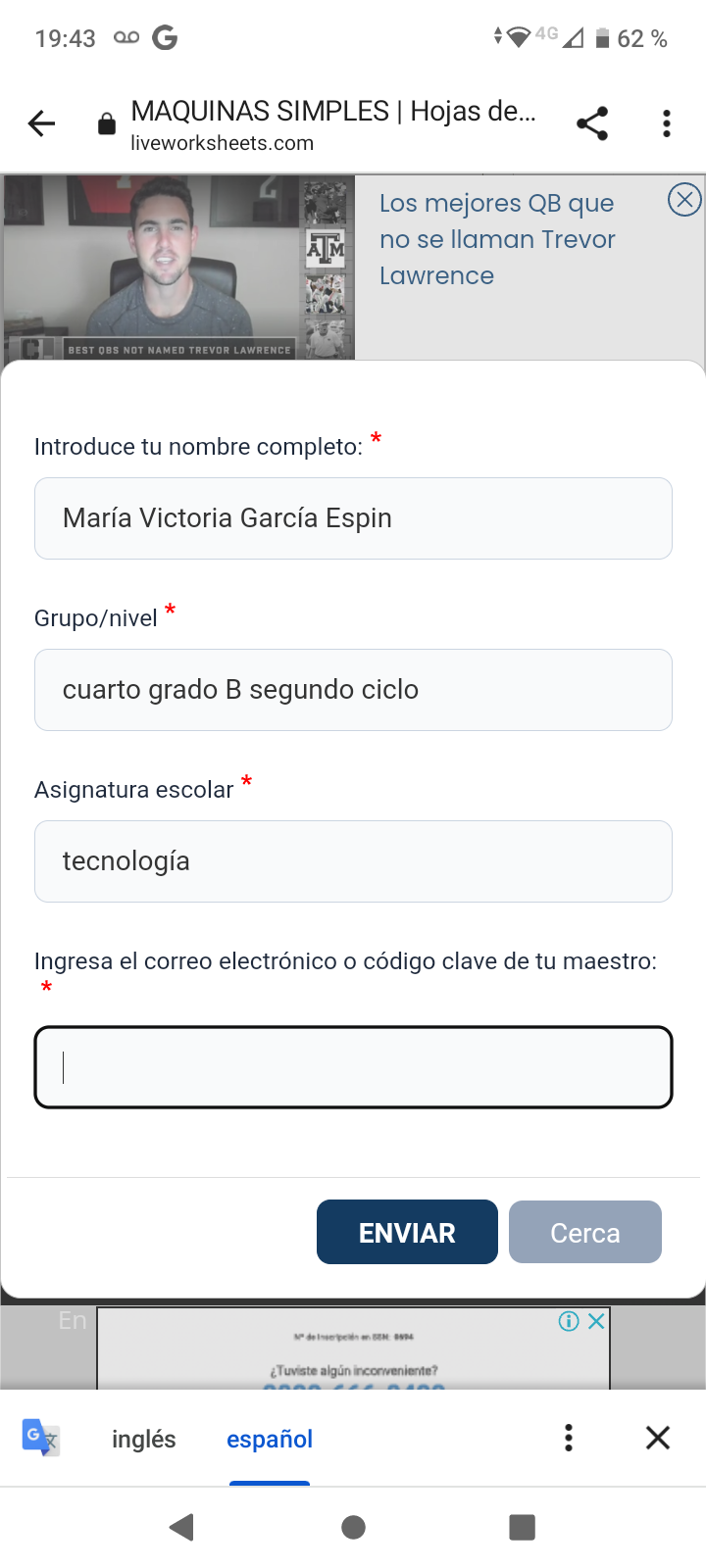Dismiss the translate bar with X
706x1568 pixels.
point(658,1438)
